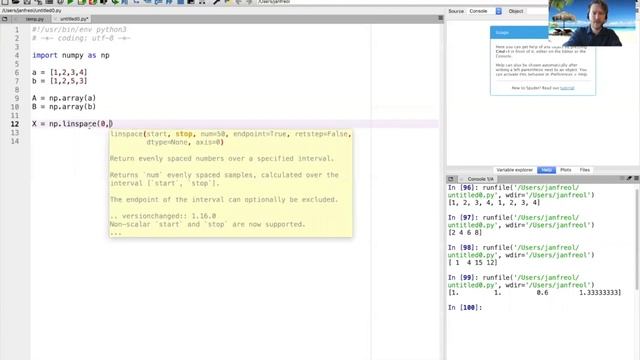The width and height of the screenshot is (640, 360).
Task: Open the Variable explorer tab
Action: click(514, 170)
